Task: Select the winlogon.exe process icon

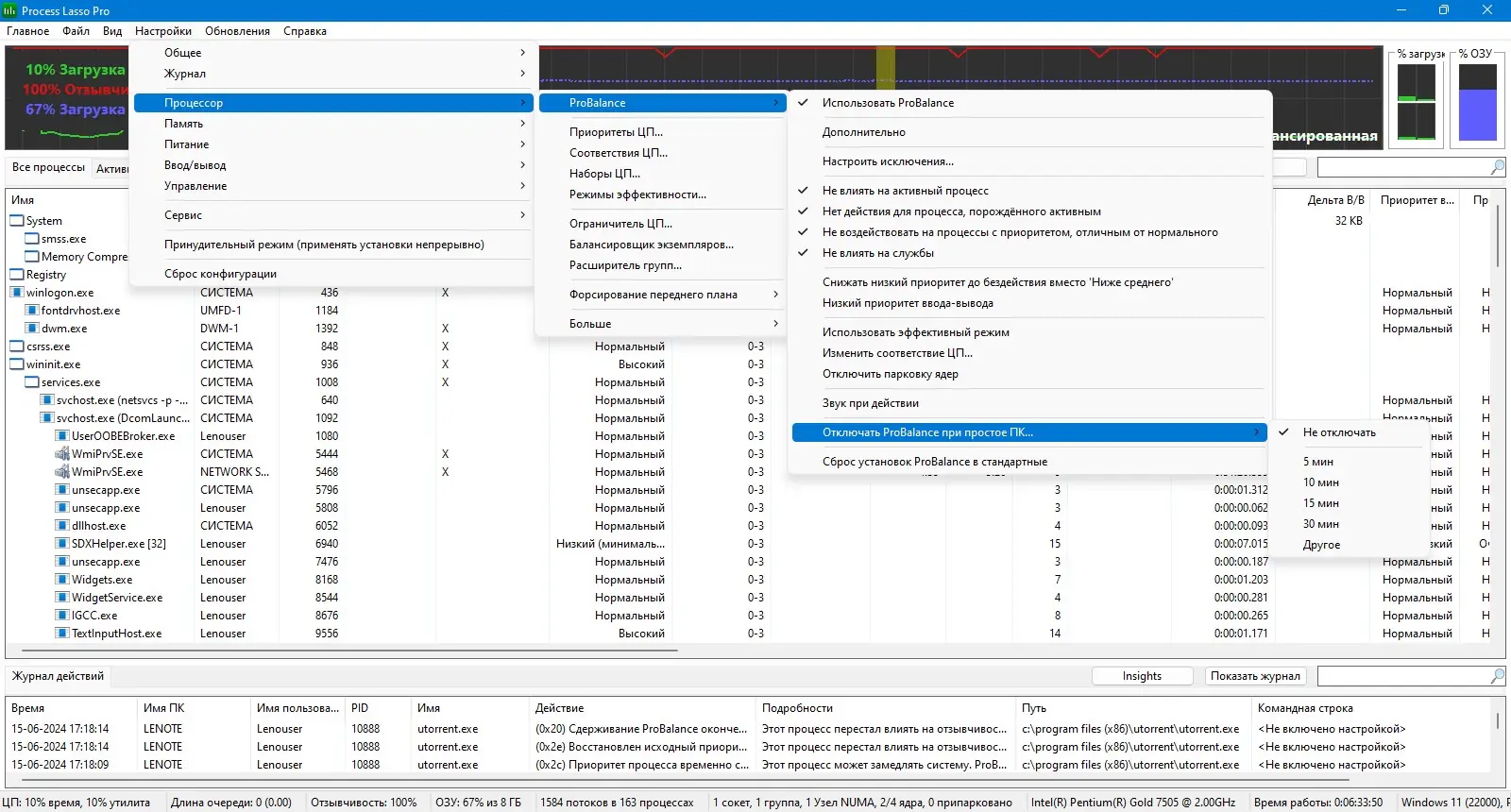Action: [x=17, y=293]
